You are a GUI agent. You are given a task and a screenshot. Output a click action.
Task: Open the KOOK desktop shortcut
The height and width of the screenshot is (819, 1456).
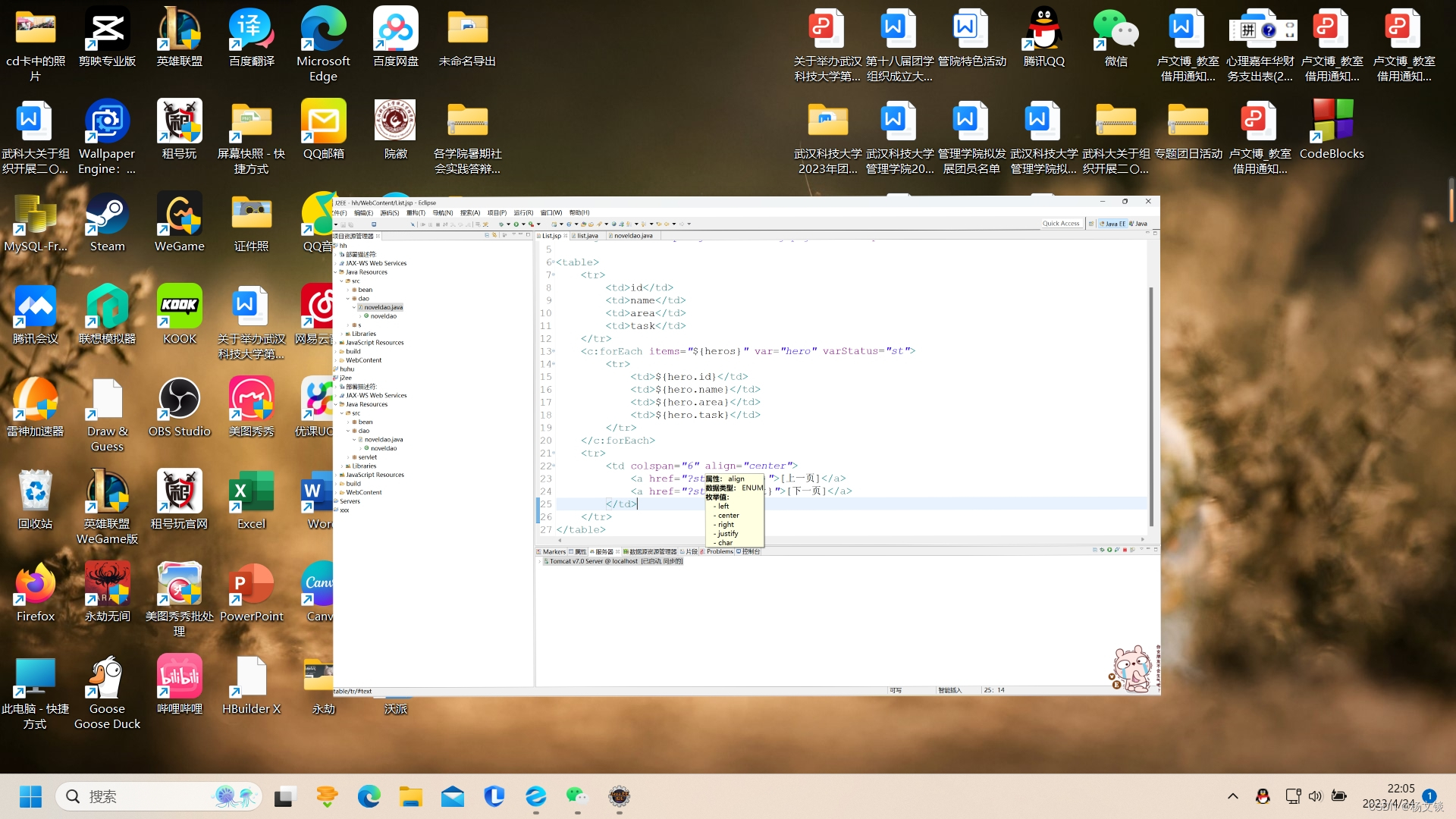[180, 315]
